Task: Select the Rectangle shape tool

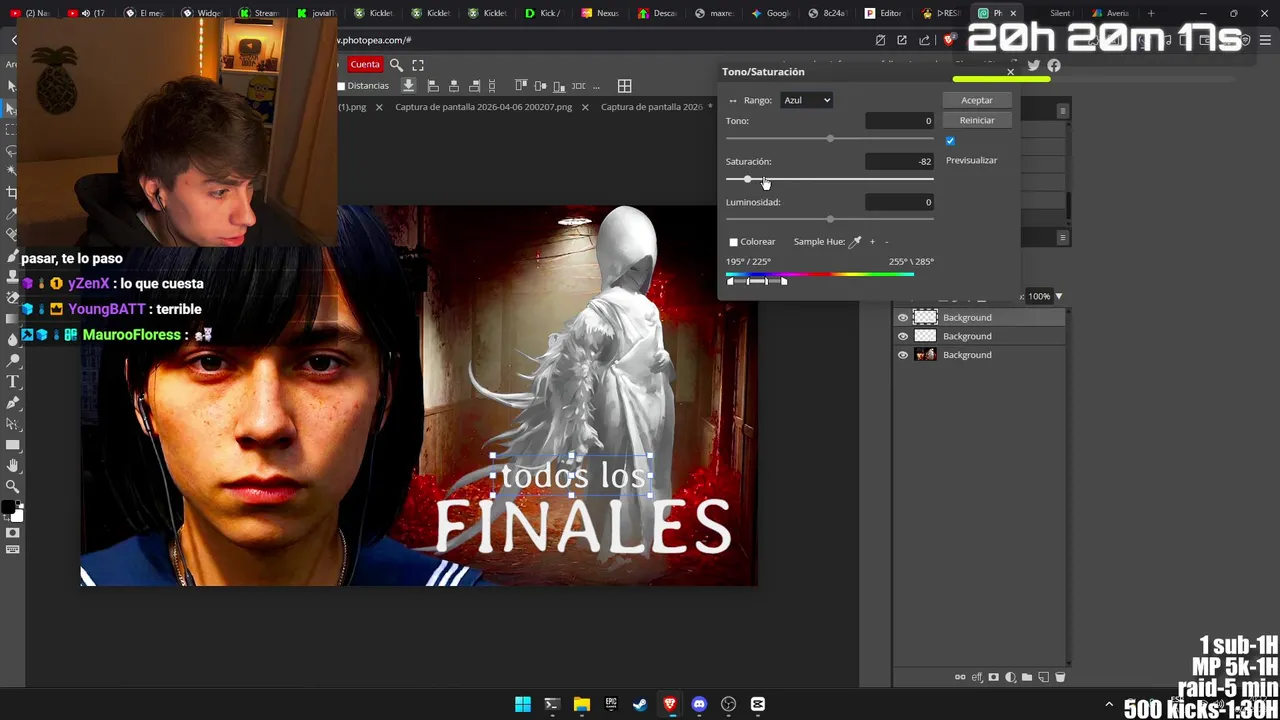Action: click(12, 445)
